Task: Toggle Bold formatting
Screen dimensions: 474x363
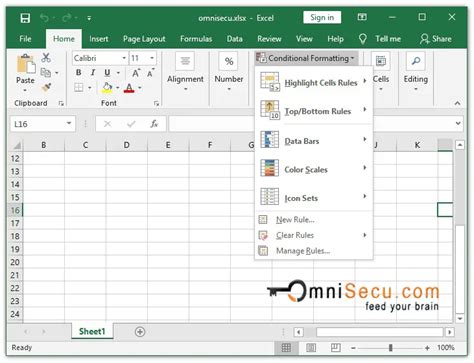Action: 79,72
